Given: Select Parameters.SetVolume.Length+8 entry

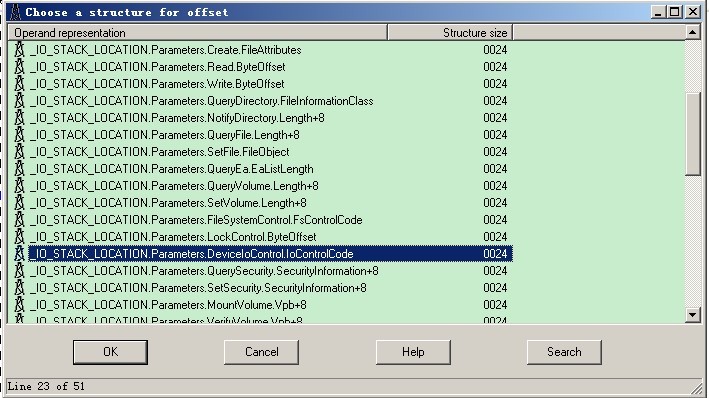Looking at the screenshot, I should [x=168, y=203].
